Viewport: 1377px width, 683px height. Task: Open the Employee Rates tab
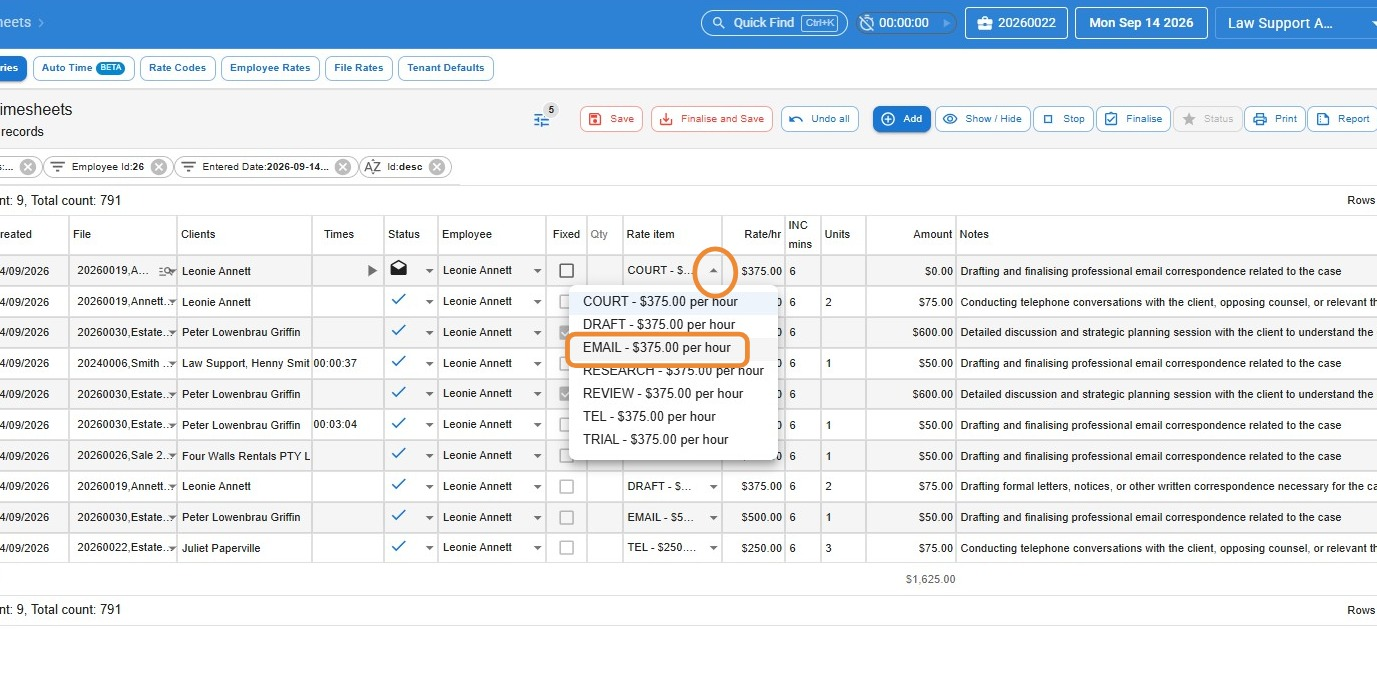click(270, 68)
